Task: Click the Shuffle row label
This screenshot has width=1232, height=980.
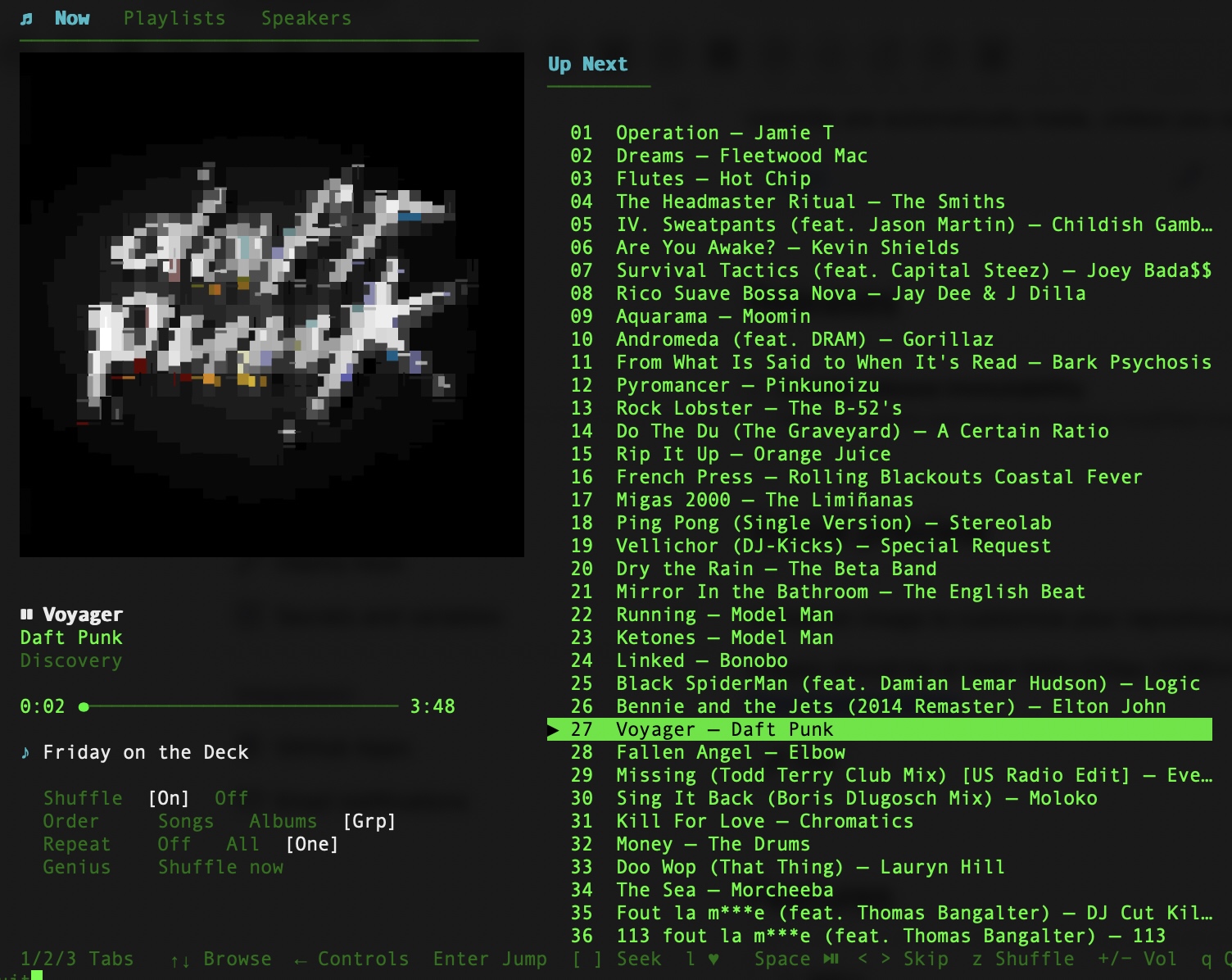Action: coord(83,798)
